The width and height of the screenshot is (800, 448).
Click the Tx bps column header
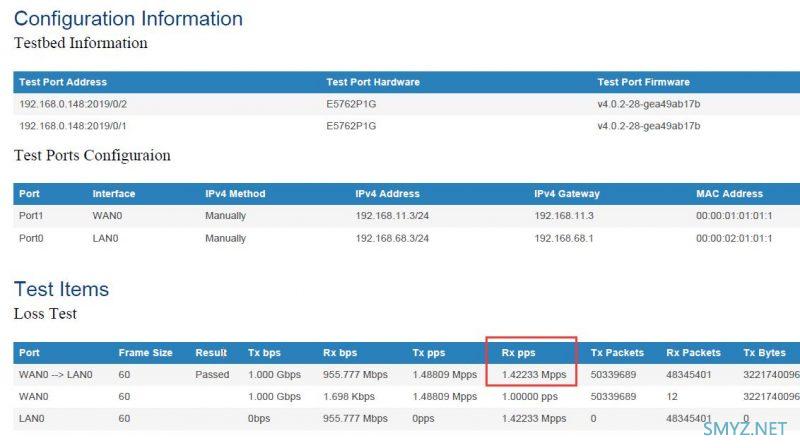click(264, 353)
